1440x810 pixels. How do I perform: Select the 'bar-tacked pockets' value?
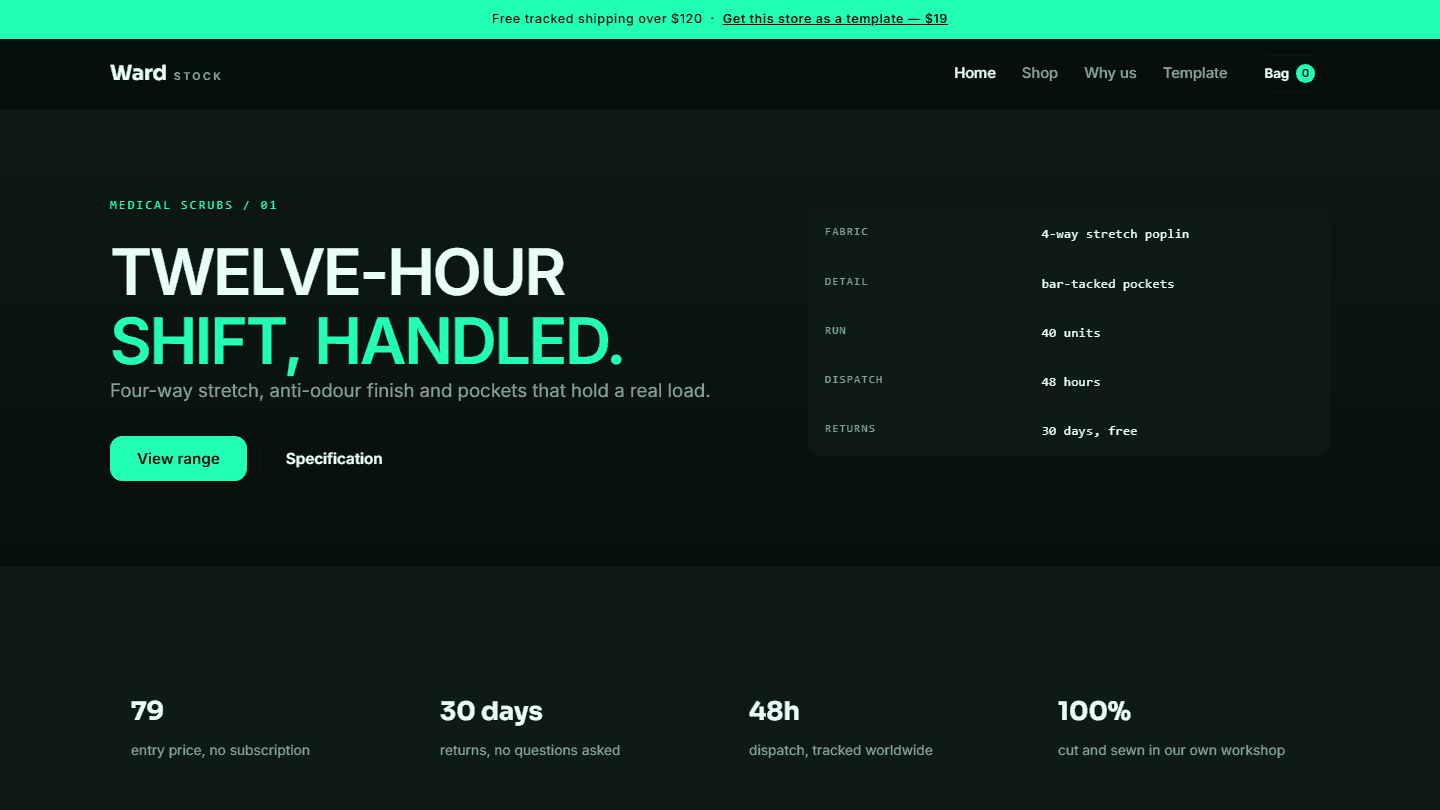click(1108, 283)
